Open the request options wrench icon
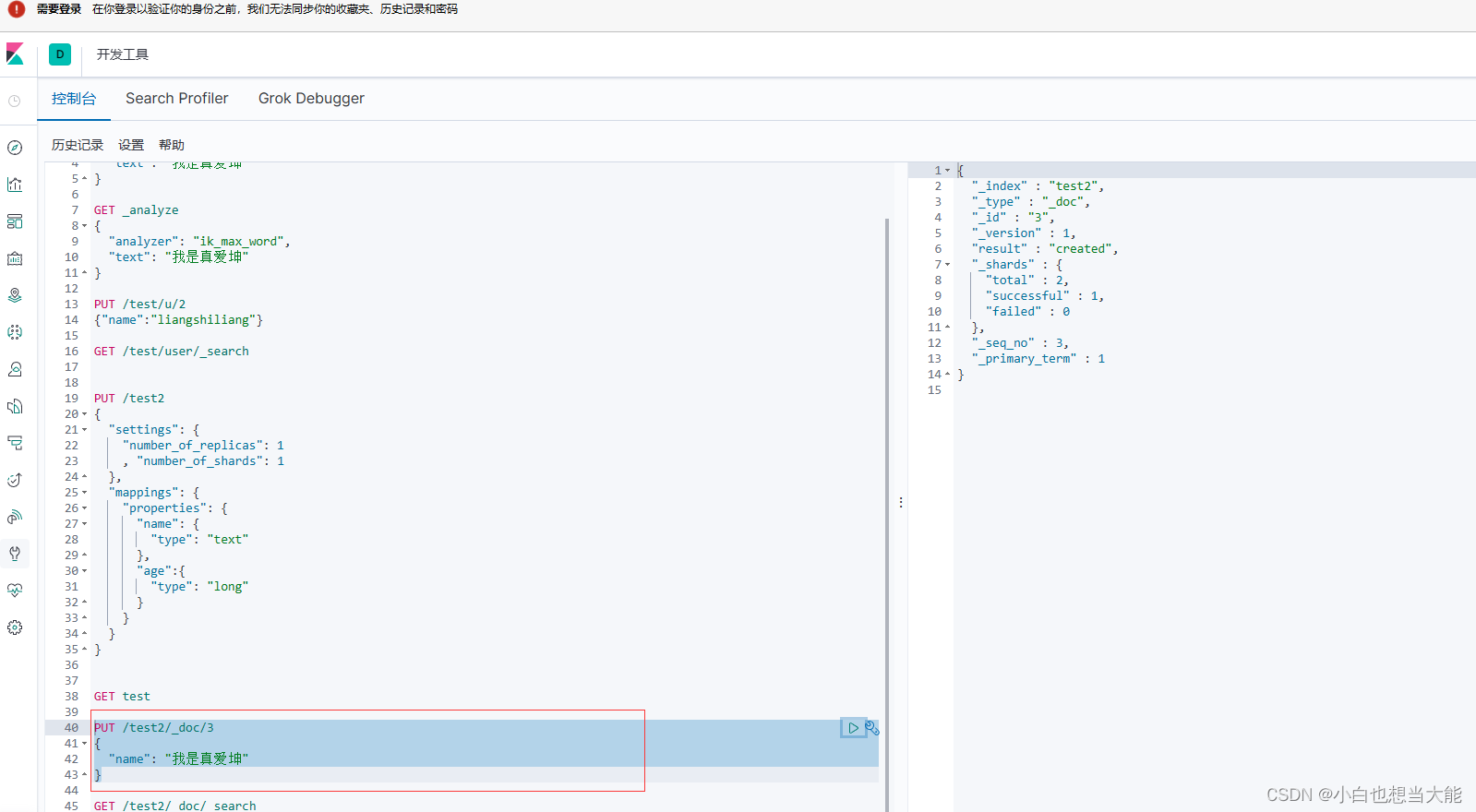 (x=872, y=728)
